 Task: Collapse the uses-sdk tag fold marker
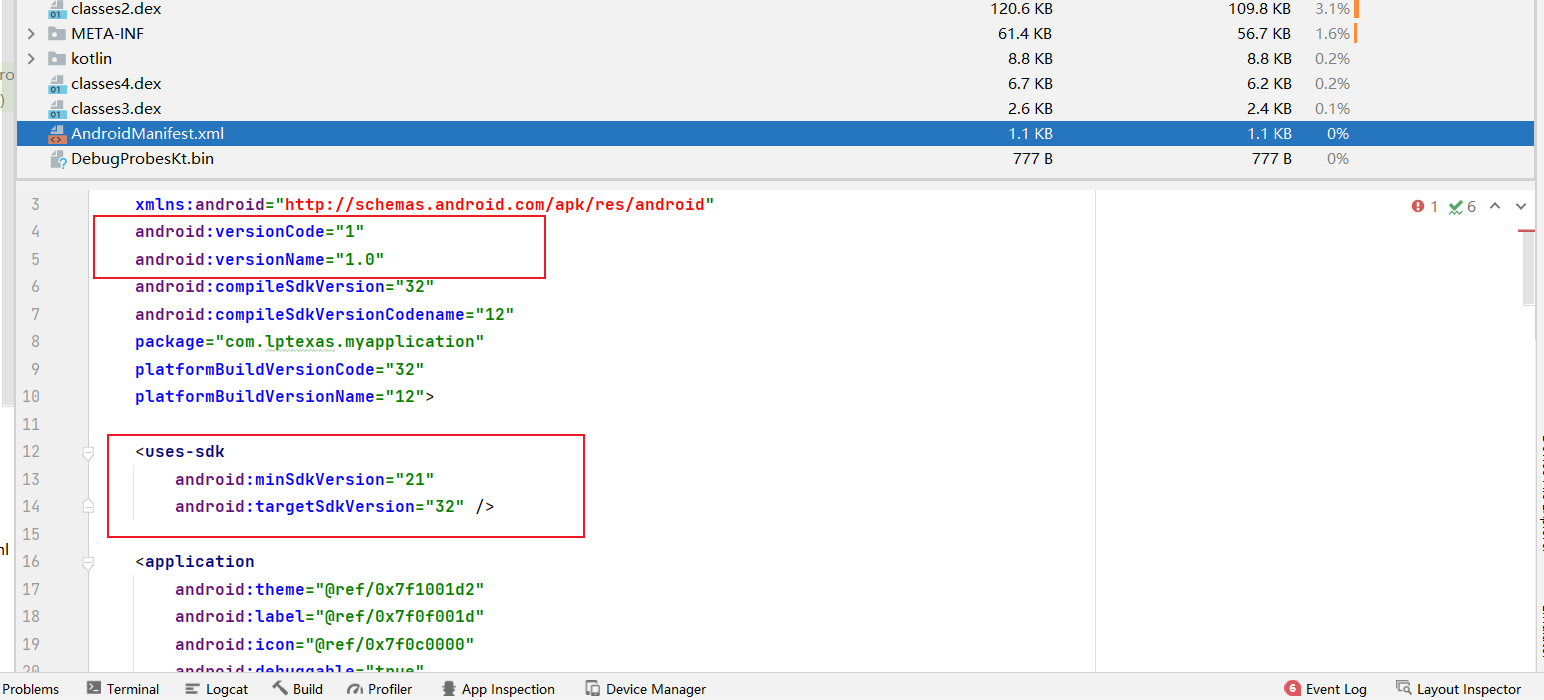[88, 452]
